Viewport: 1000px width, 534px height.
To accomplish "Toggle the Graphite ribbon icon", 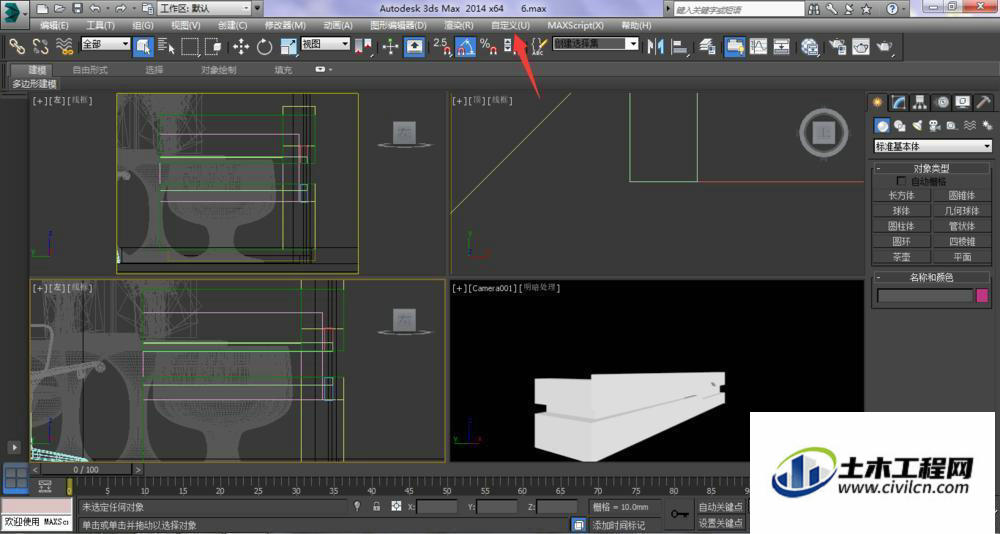I will tap(735, 47).
